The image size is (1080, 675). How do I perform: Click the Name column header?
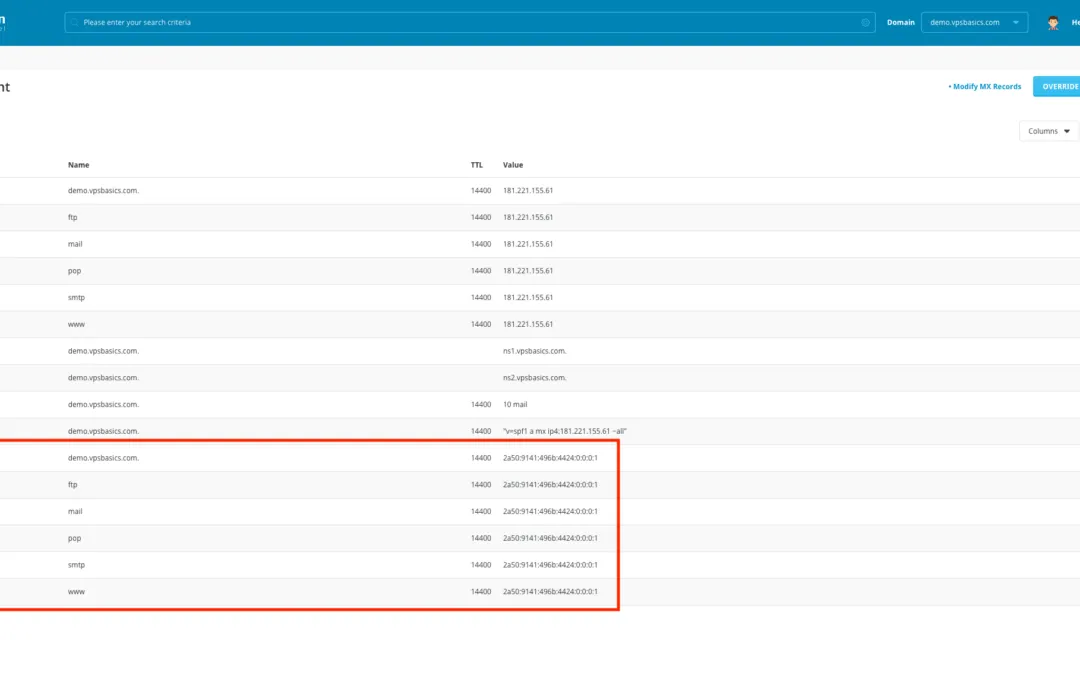(x=78, y=165)
